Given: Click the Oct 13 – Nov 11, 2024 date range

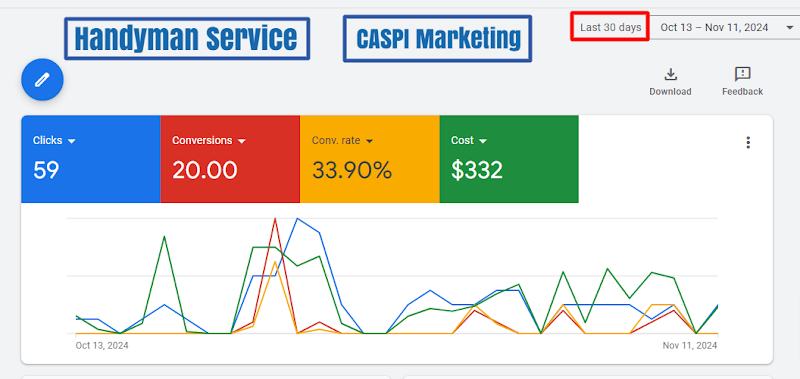Looking at the screenshot, I should coord(714,28).
